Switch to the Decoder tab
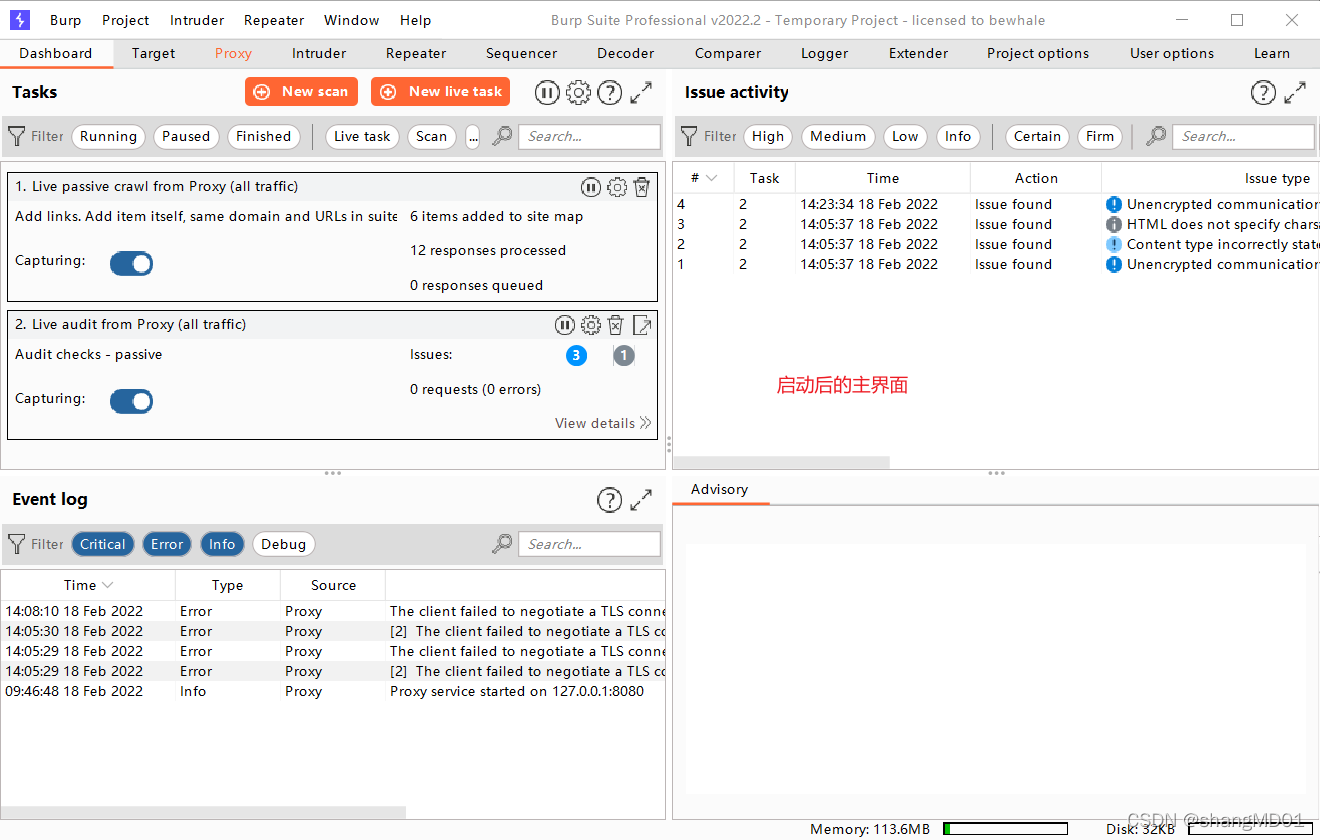1320x840 pixels. 626,53
